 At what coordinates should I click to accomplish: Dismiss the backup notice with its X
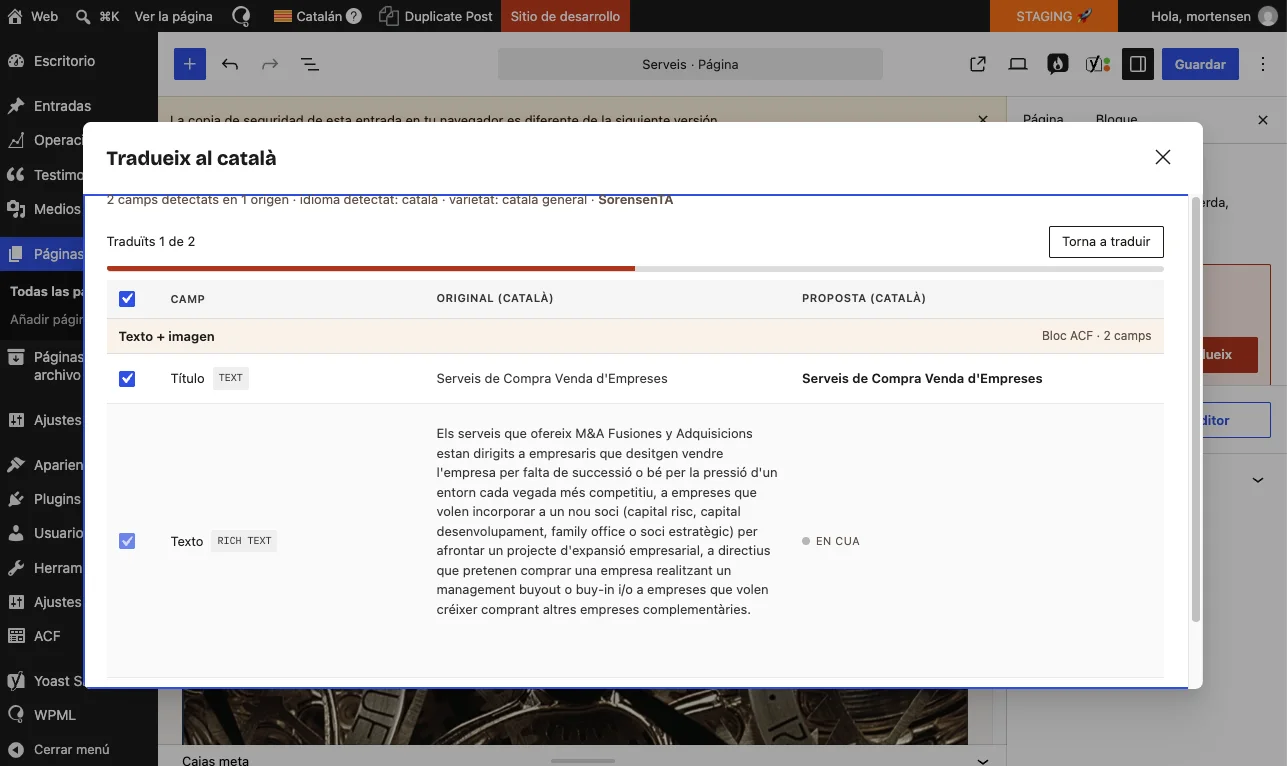click(982, 119)
